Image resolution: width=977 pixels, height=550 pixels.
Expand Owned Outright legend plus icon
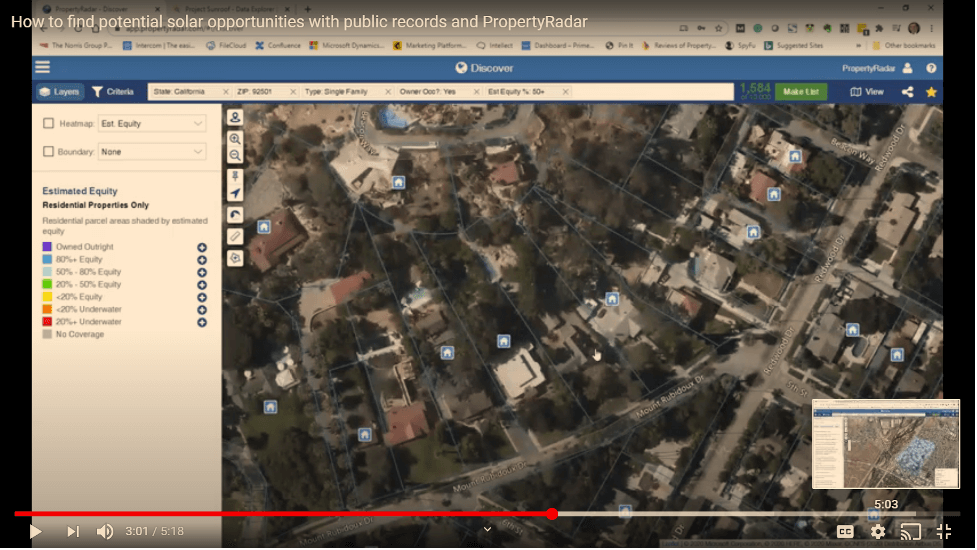tap(202, 247)
